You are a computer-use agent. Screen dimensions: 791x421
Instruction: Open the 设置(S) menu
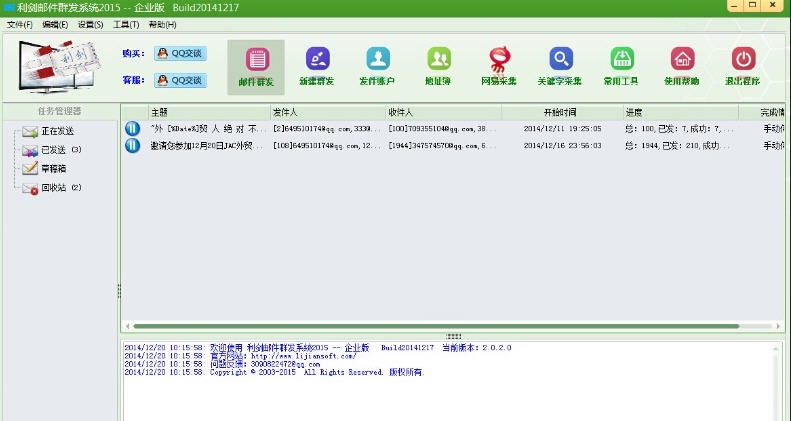pyautogui.click(x=90, y=25)
